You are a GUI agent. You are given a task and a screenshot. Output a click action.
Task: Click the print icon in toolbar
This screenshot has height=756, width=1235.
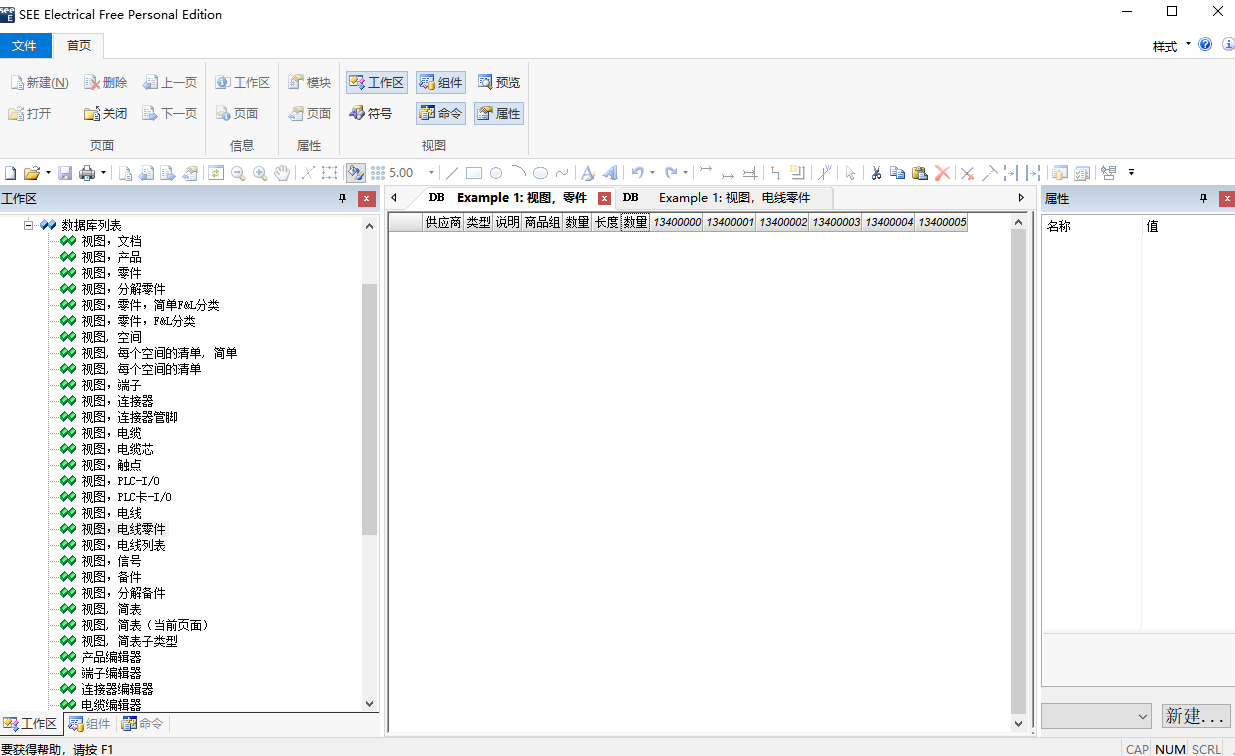coord(87,173)
